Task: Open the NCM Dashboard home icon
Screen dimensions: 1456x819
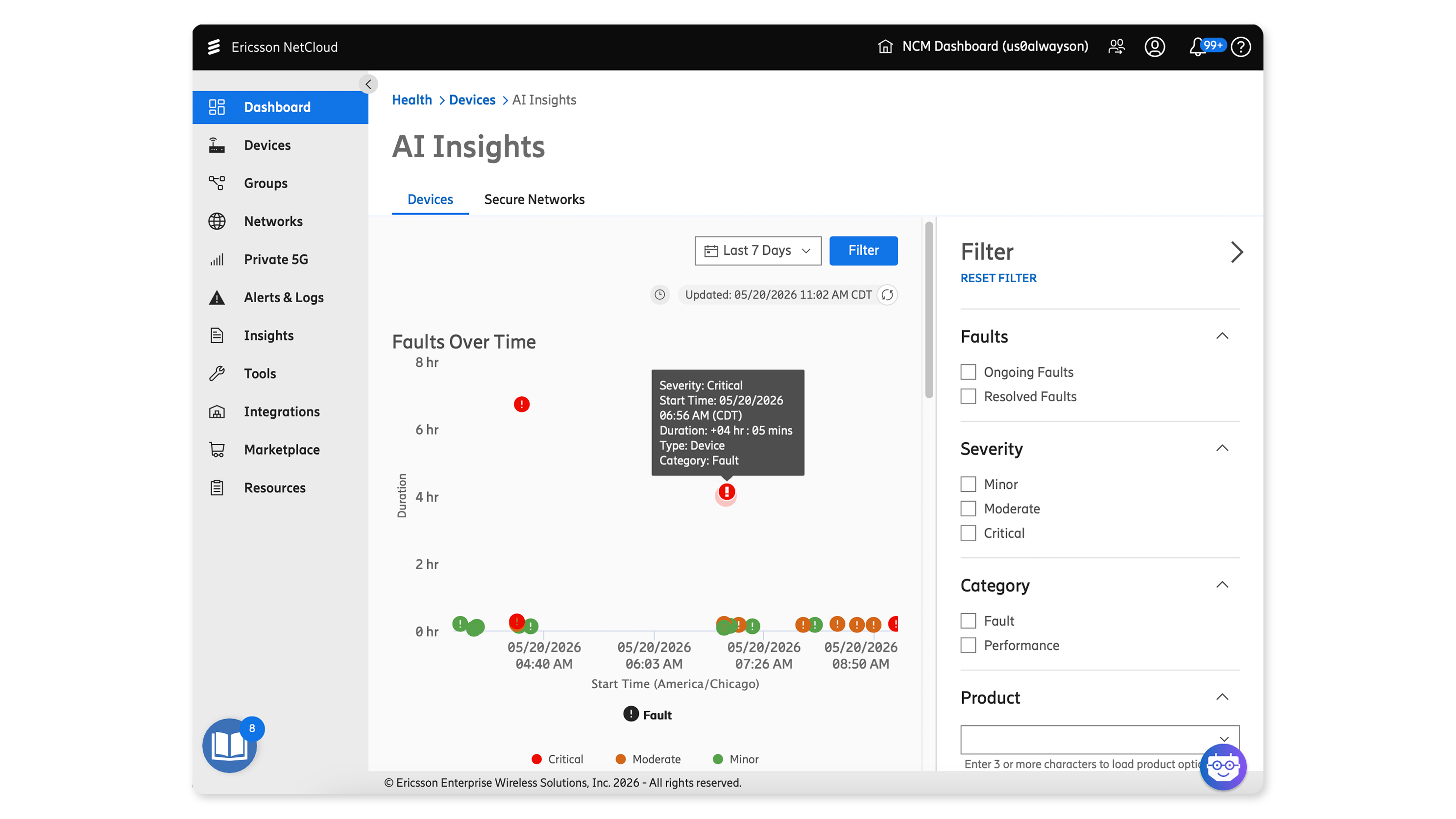Action: [x=885, y=47]
